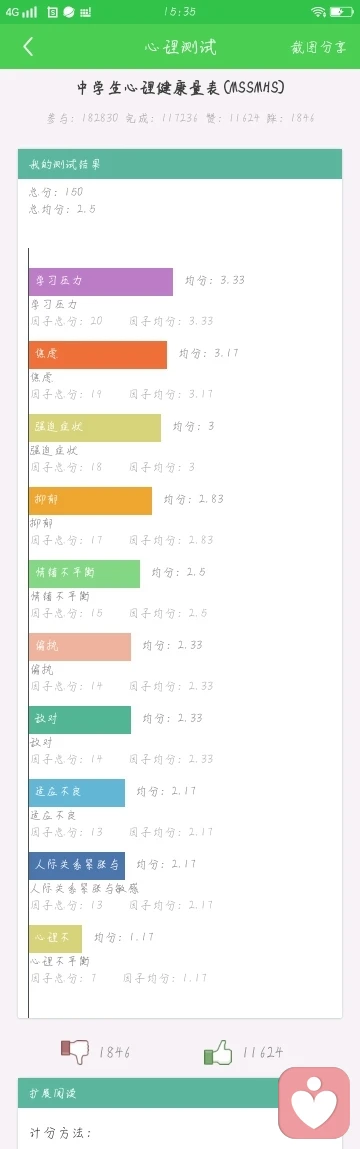
Task: Select the amber 抑郁 bar
Action: (91, 500)
